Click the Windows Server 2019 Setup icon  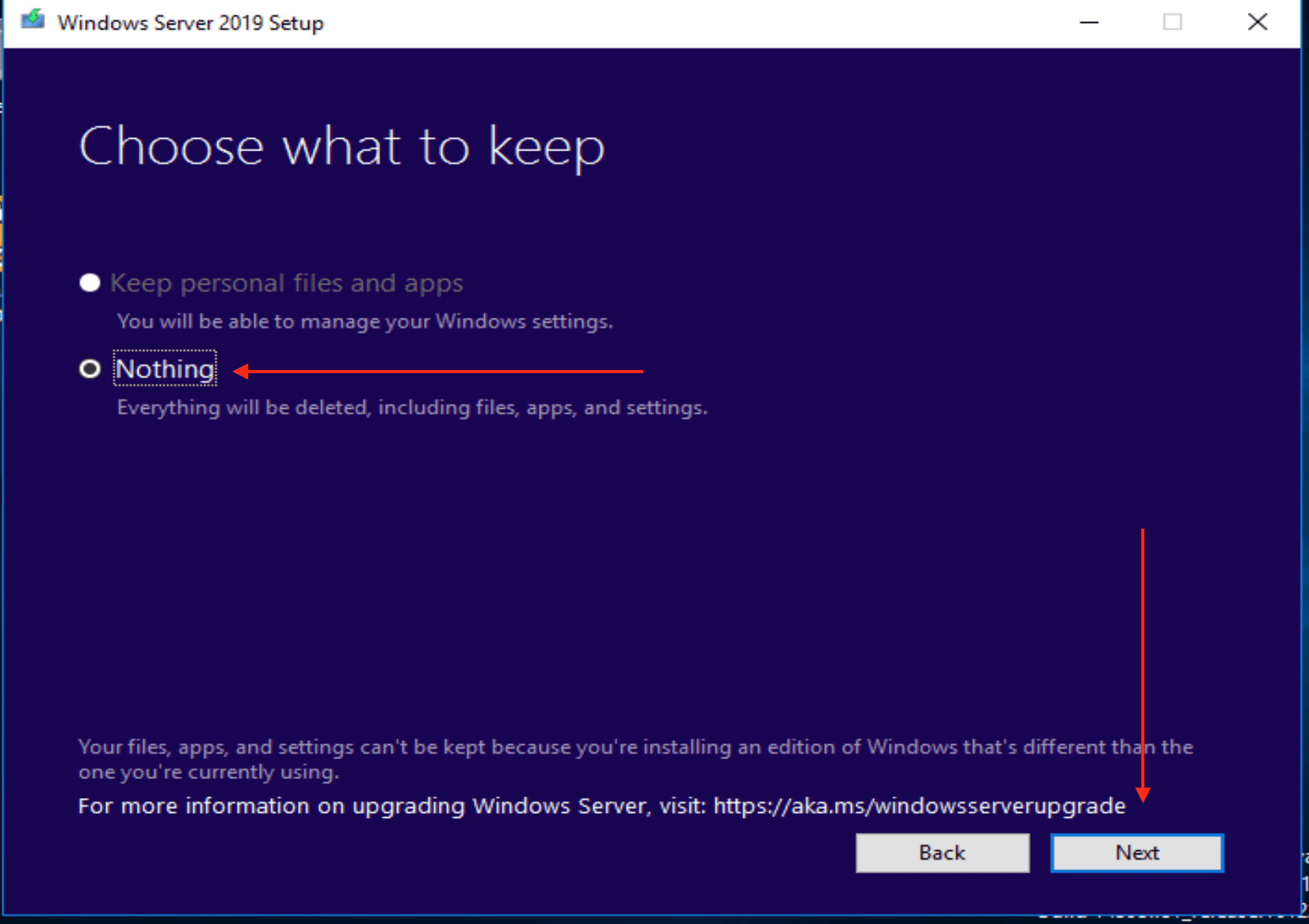tap(32, 20)
